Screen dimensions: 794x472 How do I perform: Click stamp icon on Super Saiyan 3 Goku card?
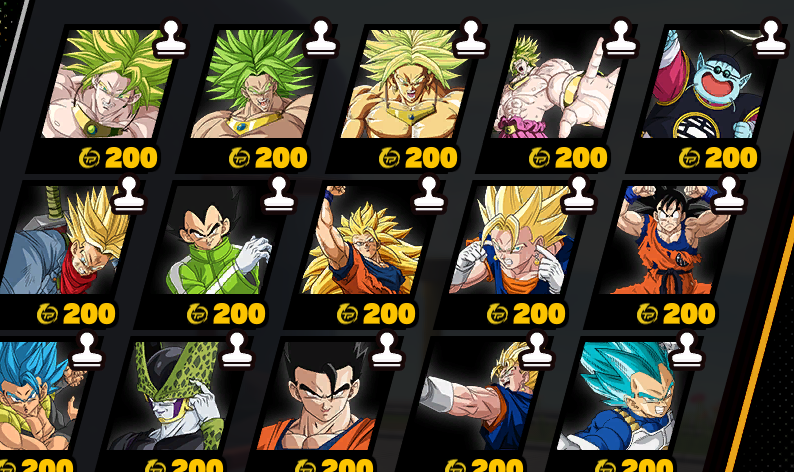coord(428,193)
